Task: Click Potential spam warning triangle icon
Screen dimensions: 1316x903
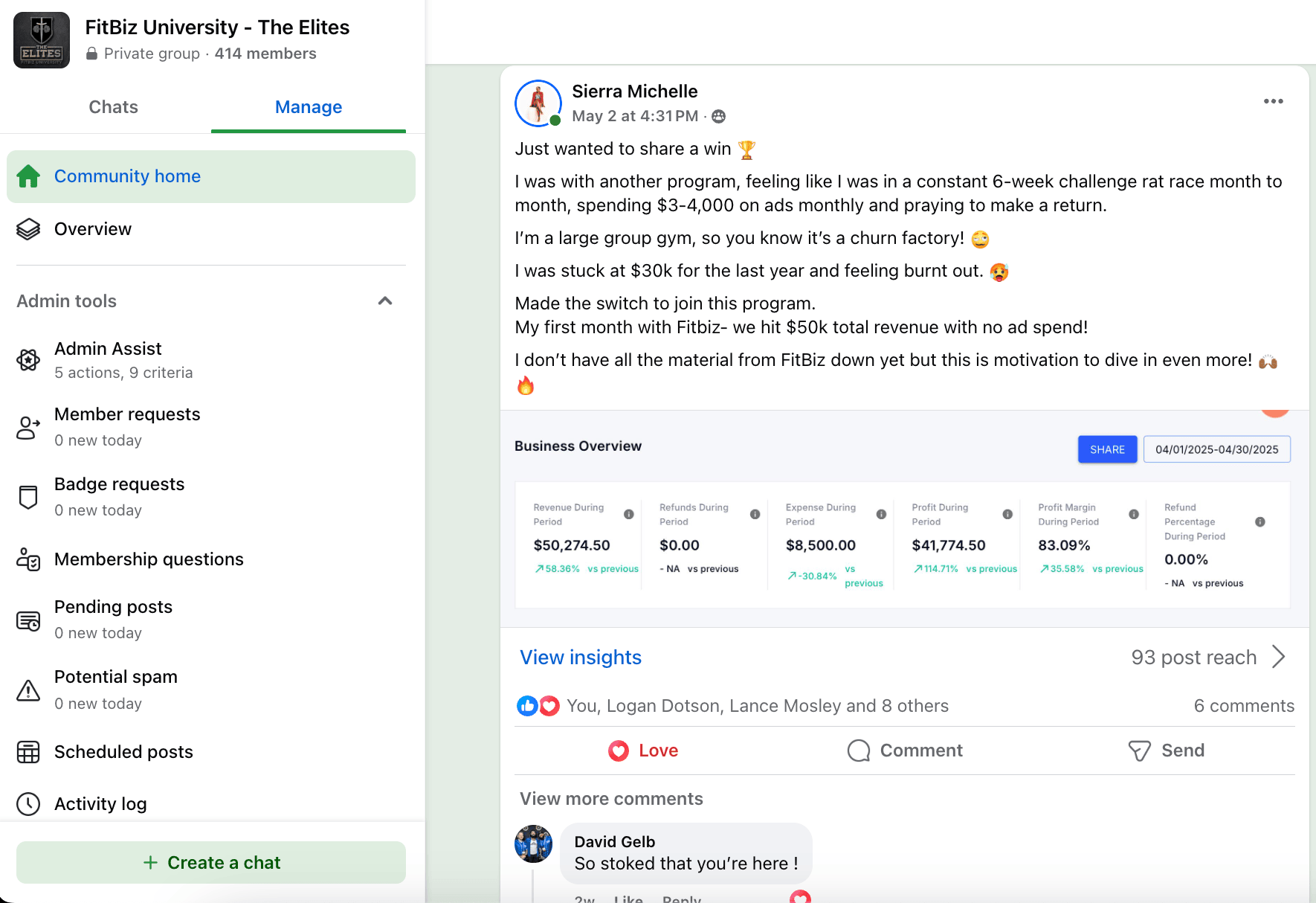Action: tap(28, 690)
